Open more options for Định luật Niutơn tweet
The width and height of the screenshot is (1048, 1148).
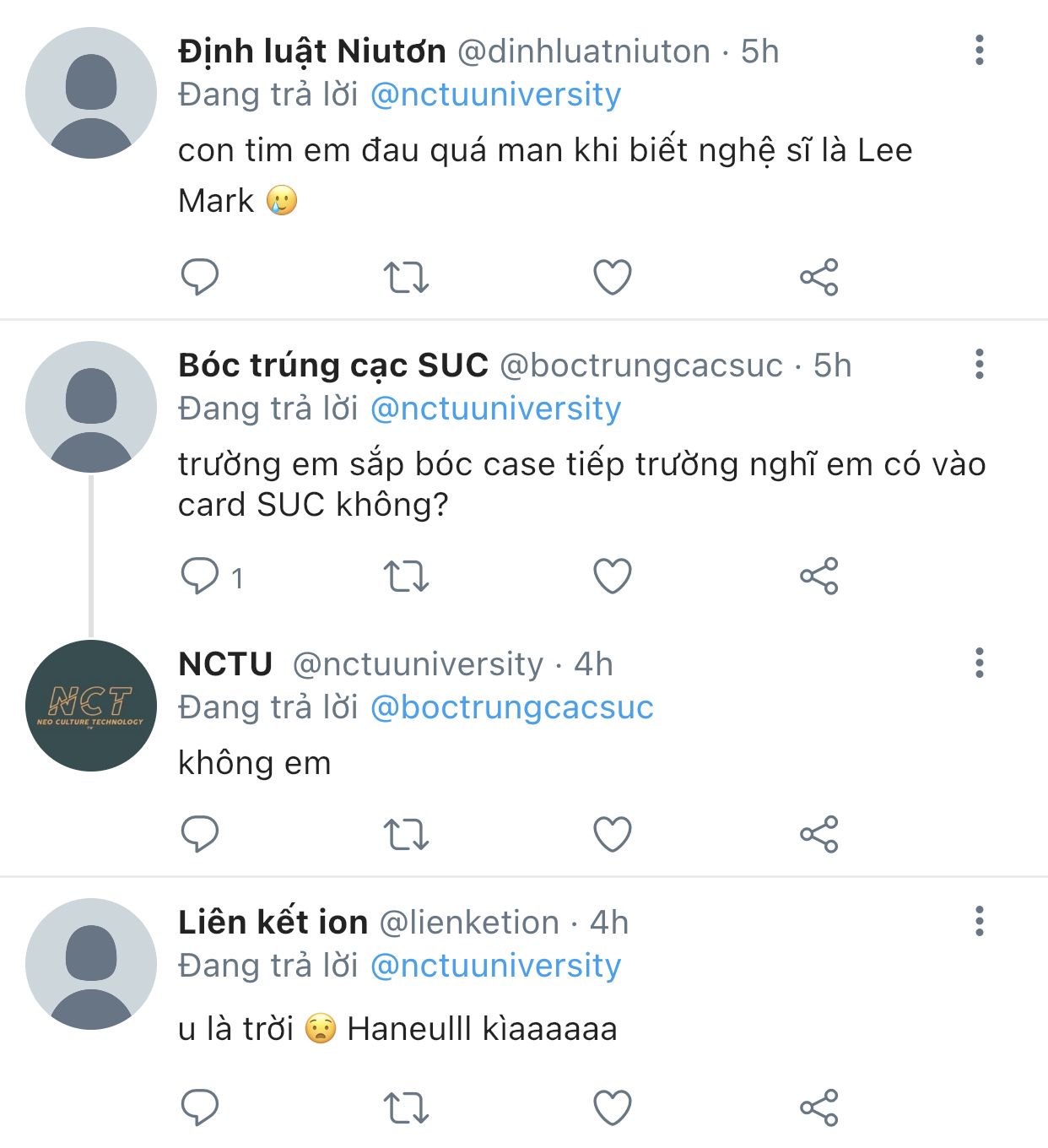pyautogui.click(x=979, y=51)
